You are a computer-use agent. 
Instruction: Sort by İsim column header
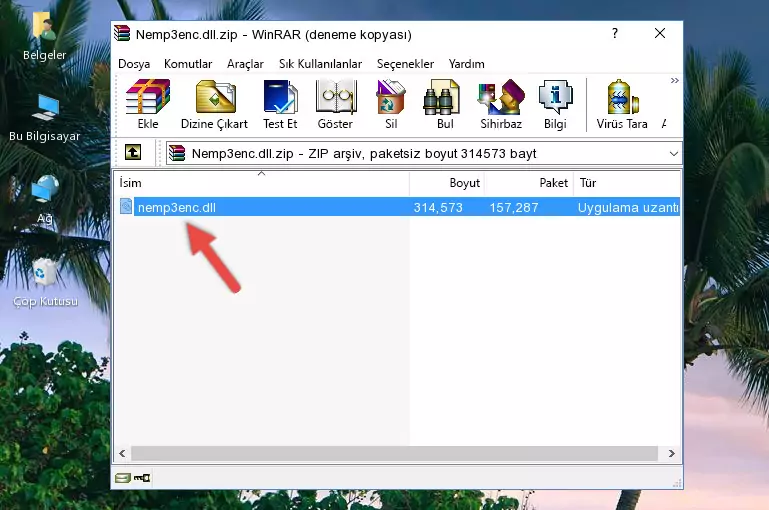point(262,183)
